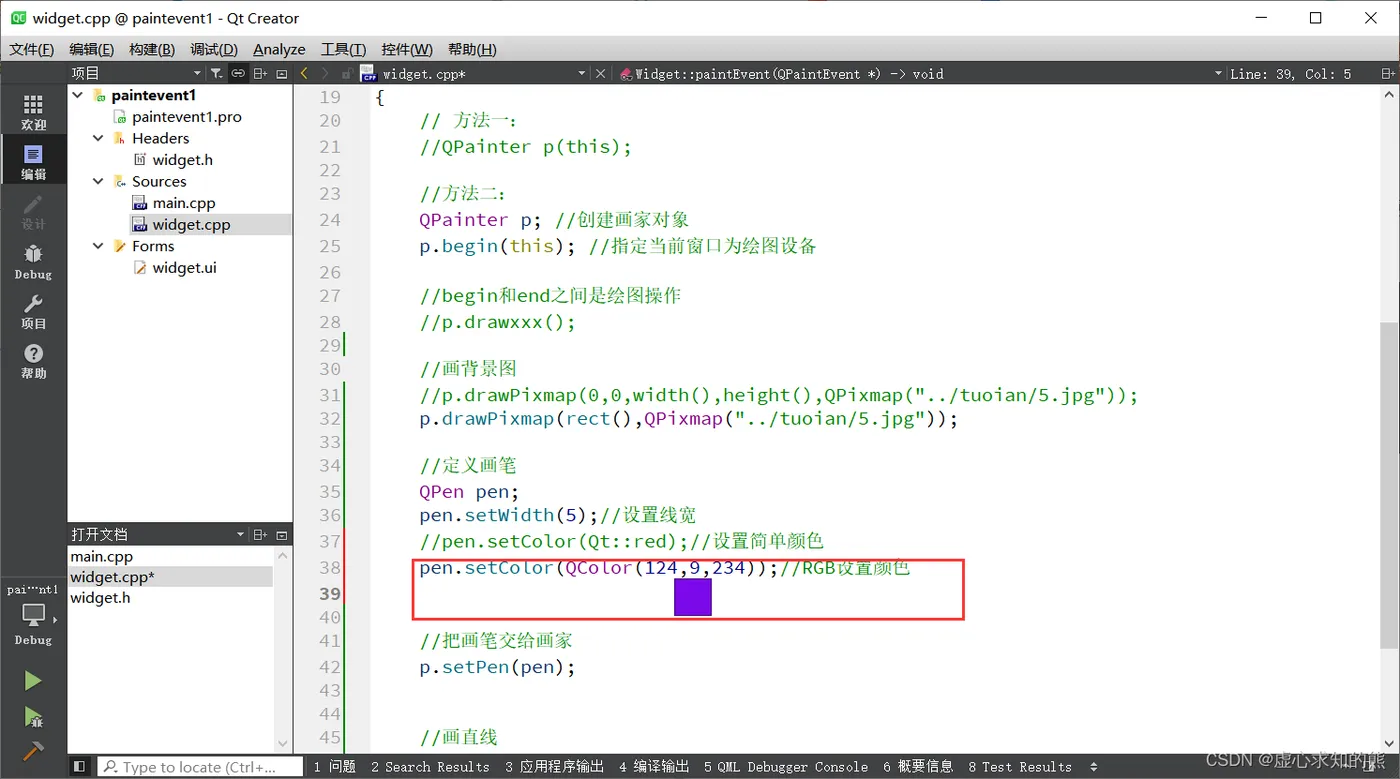The width and height of the screenshot is (1400, 779).
Task: Start debugging with the Debug run icon
Action: coord(33,718)
